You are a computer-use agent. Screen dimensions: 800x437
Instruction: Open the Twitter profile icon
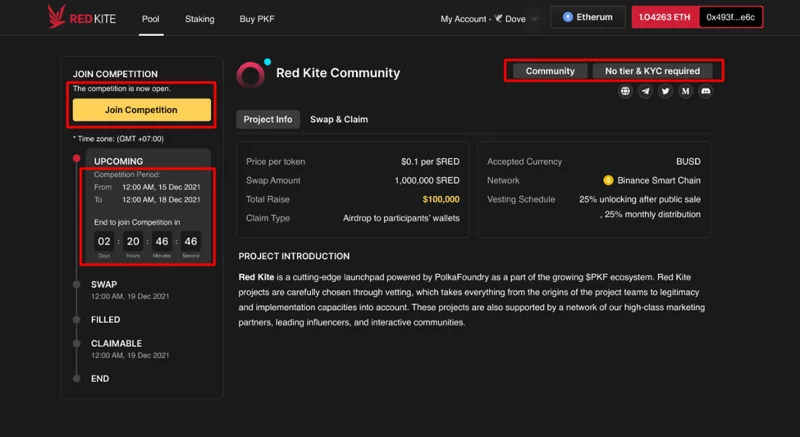pyautogui.click(x=665, y=91)
